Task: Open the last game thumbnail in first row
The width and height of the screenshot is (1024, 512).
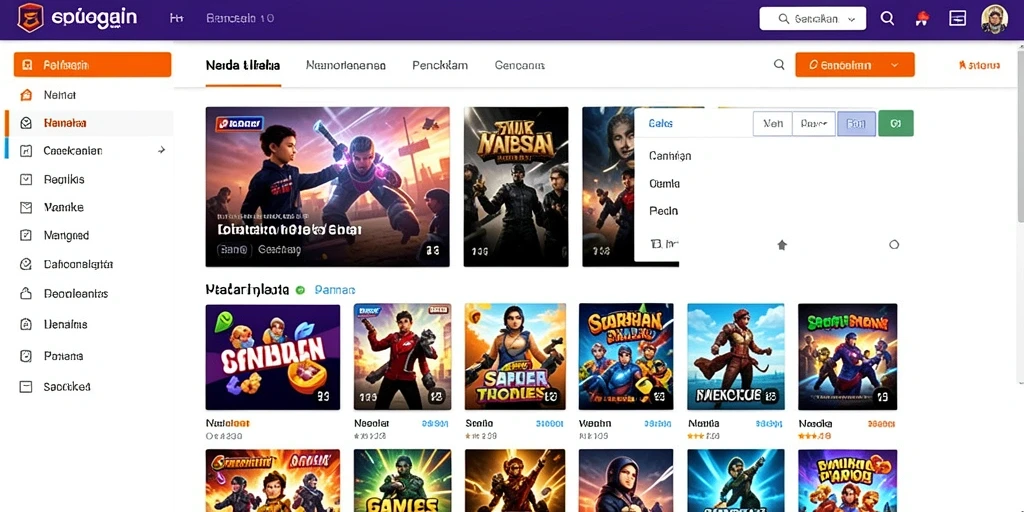Action: (847, 357)
